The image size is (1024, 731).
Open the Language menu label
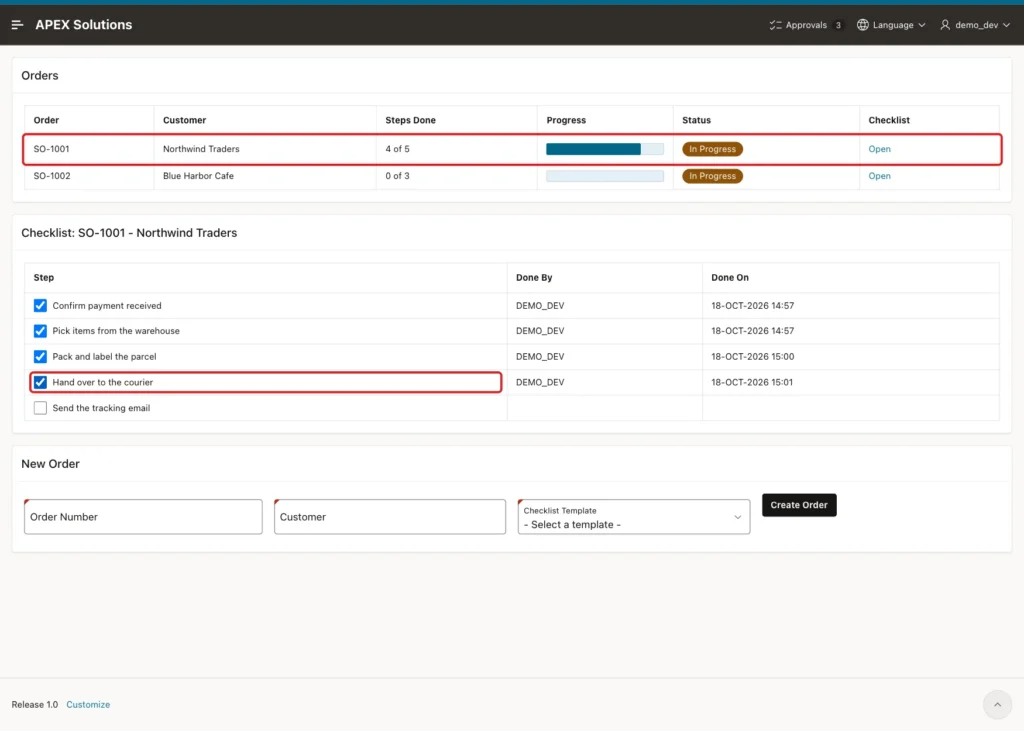coord(893,25)
